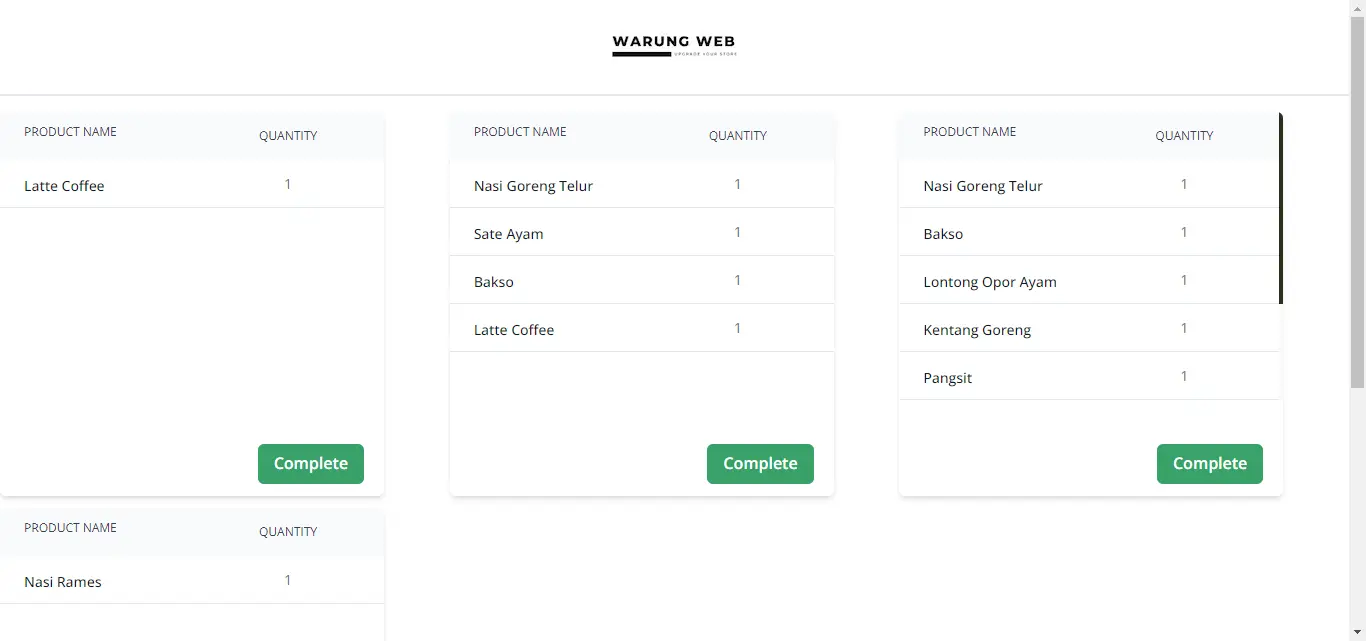Image resolution: width=1366 pixels, height=641 pixels.
Task: Select the Nasi Rames row
Action: [192, 580]
